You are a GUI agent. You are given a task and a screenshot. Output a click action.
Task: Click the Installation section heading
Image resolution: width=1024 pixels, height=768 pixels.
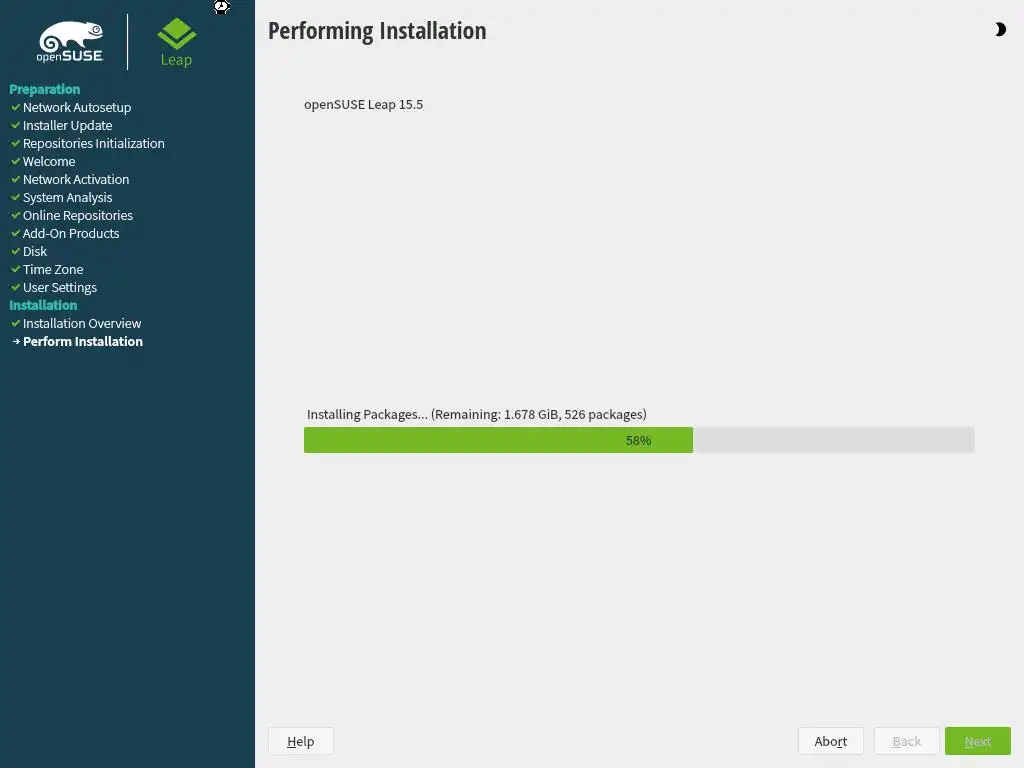point(43,305)
